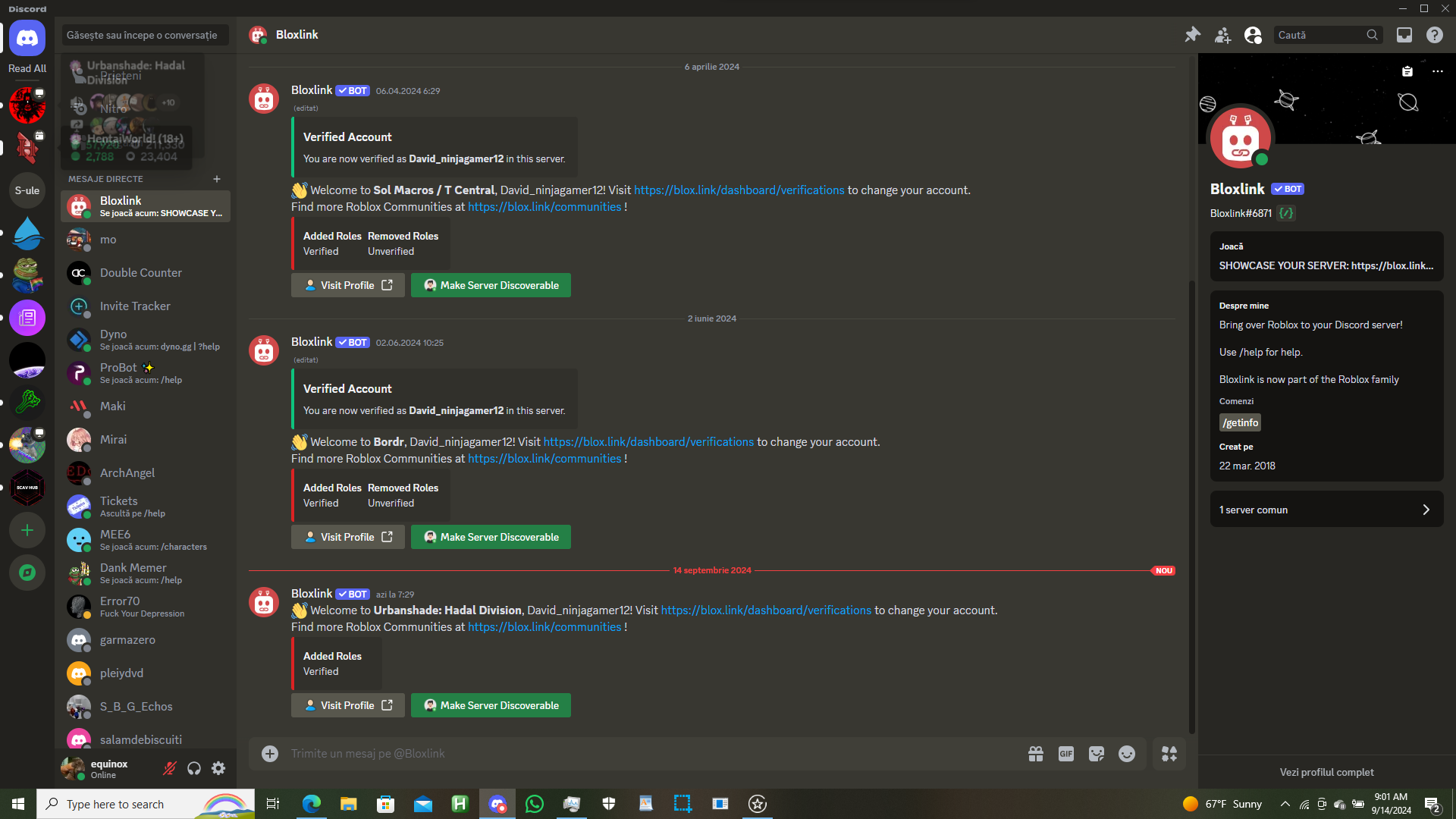Click Vezi profilul complet

[x=1326, y=772]
